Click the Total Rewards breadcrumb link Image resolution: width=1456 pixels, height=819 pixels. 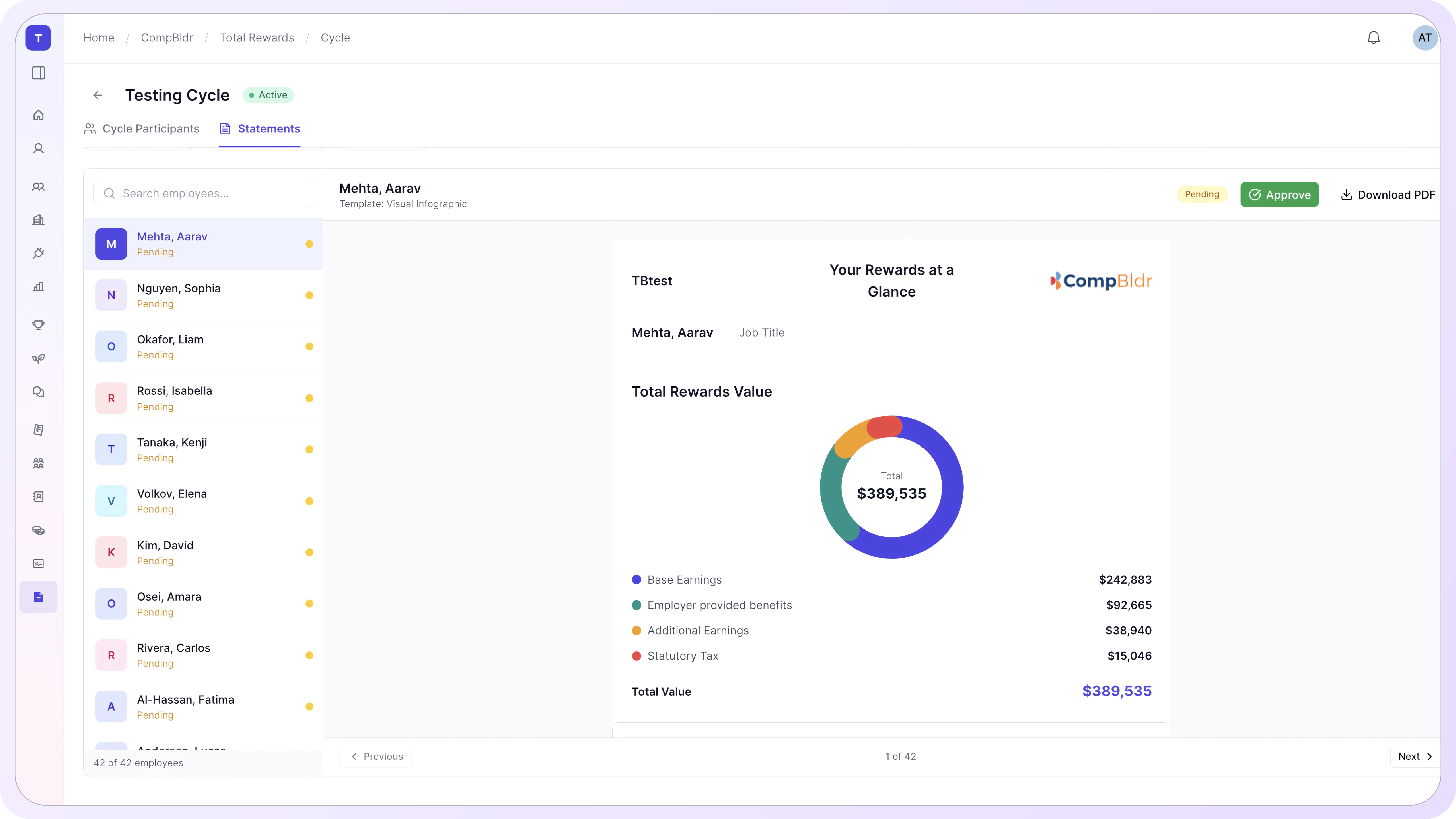(x=257, y=38)
